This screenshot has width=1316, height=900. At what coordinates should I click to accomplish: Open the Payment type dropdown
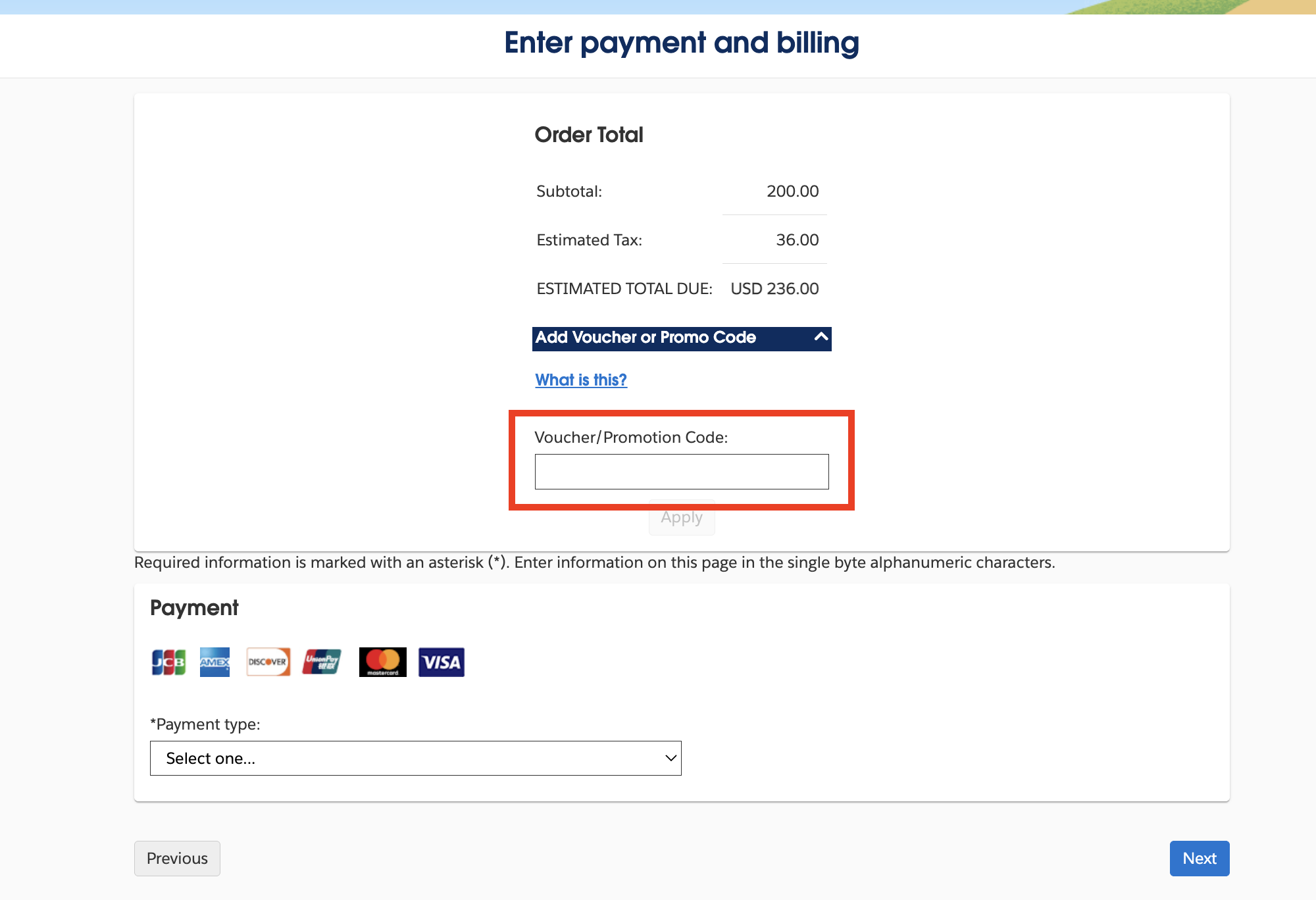tap(416, 759)
